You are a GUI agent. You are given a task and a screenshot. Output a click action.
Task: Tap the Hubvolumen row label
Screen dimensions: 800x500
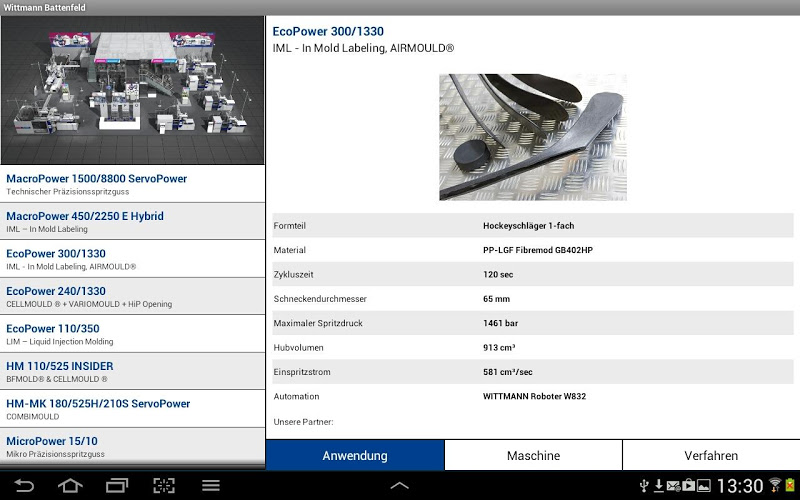coord(298,347)
